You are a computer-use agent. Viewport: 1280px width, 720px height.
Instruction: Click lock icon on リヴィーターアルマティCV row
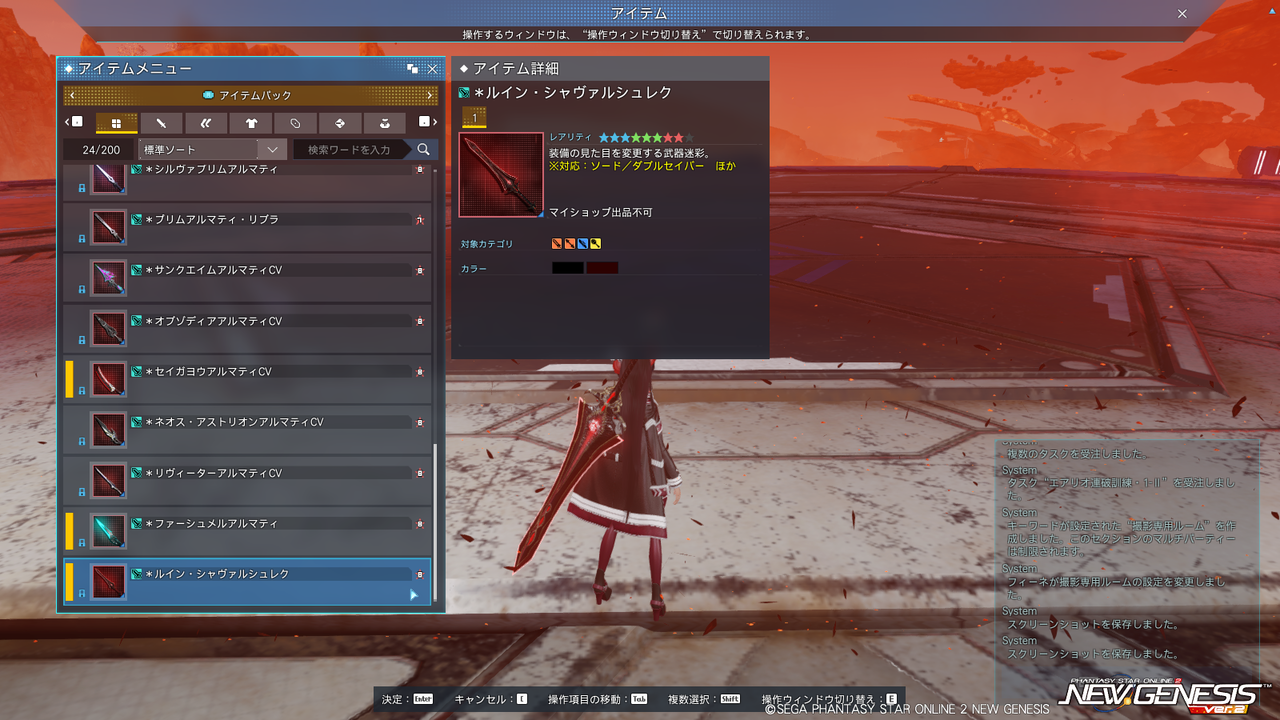pos(82,493)
